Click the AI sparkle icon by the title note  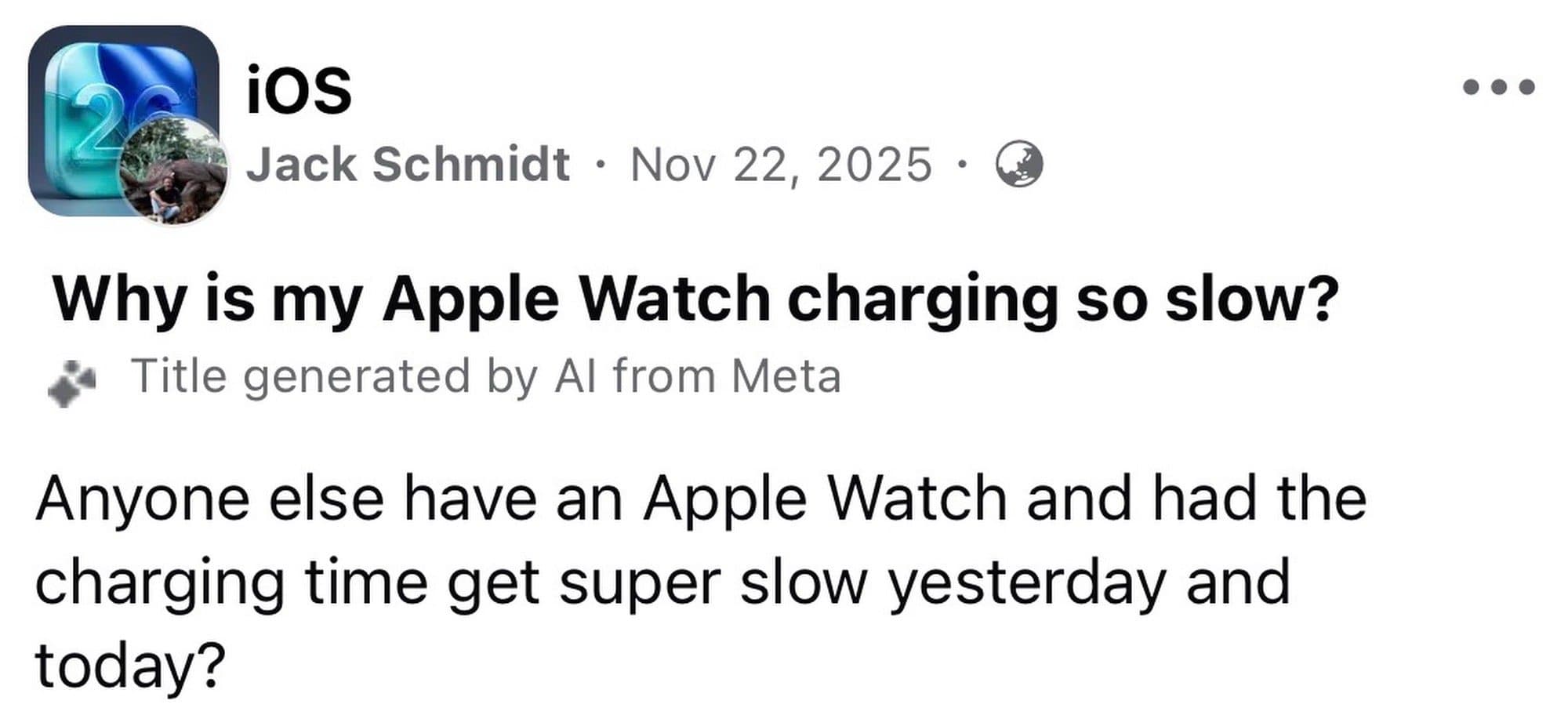coord(71,383)
